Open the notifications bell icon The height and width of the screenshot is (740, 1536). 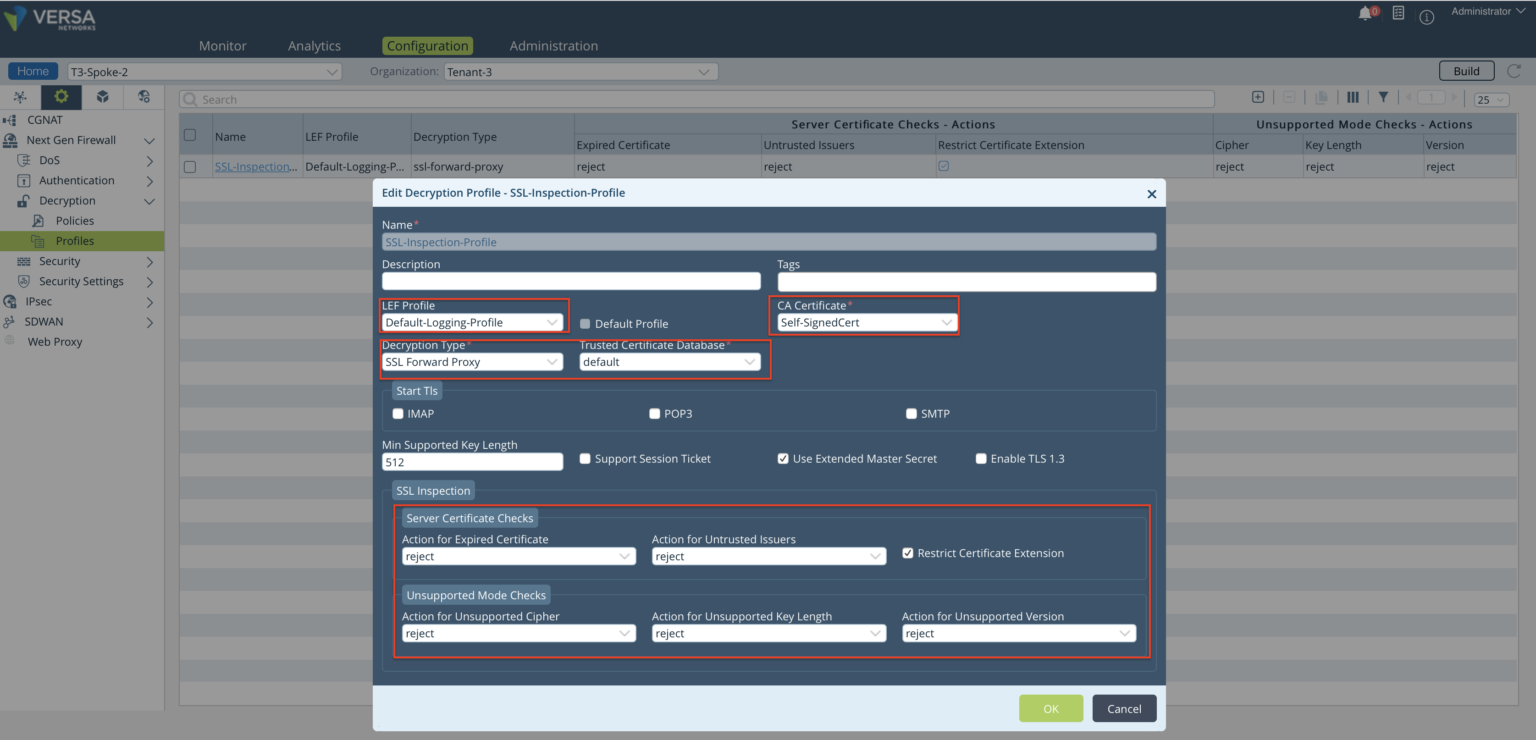1366,13
